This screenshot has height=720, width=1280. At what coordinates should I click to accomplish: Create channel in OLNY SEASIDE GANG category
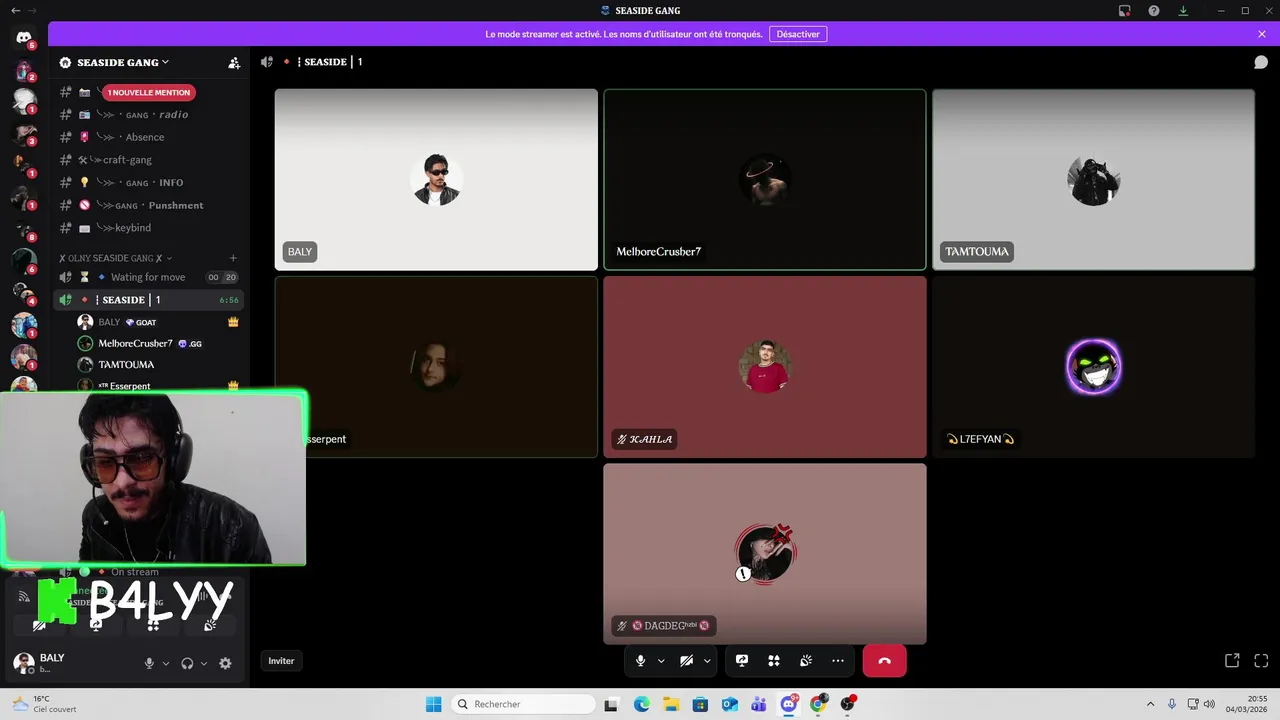[233, 258]
